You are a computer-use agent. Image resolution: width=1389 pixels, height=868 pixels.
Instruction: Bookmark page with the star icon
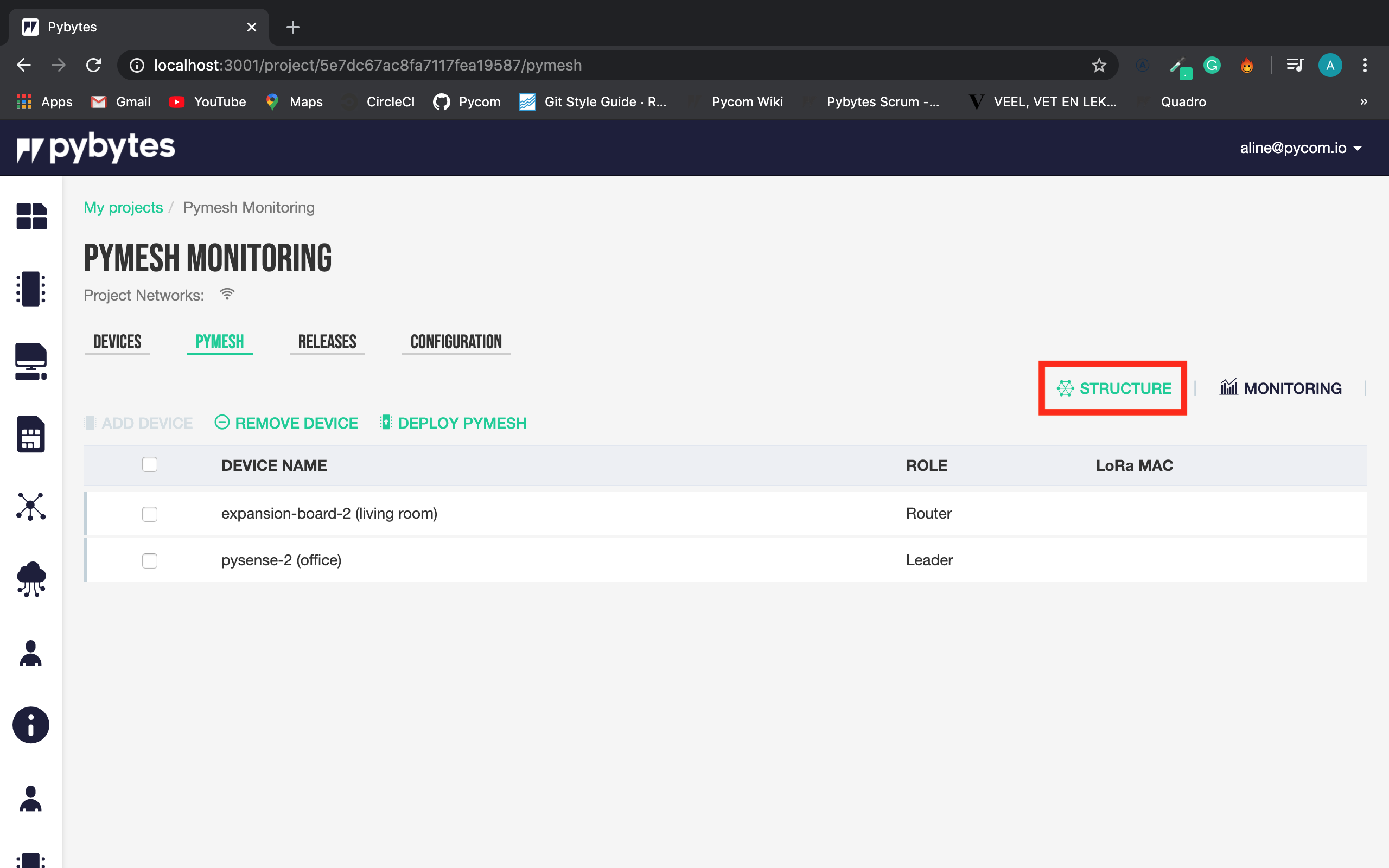coord(1099,66)
